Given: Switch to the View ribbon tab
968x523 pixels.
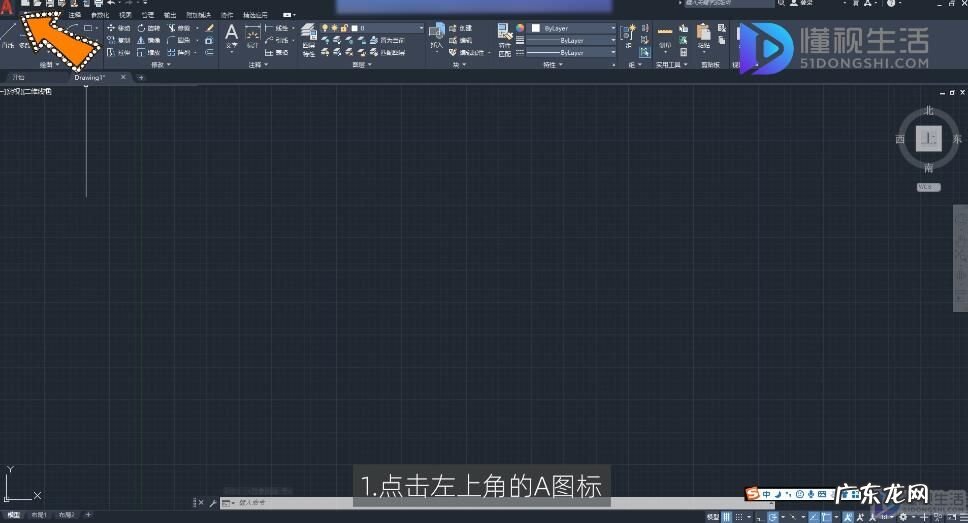Looking at the screenshot, I should [125, 15].
